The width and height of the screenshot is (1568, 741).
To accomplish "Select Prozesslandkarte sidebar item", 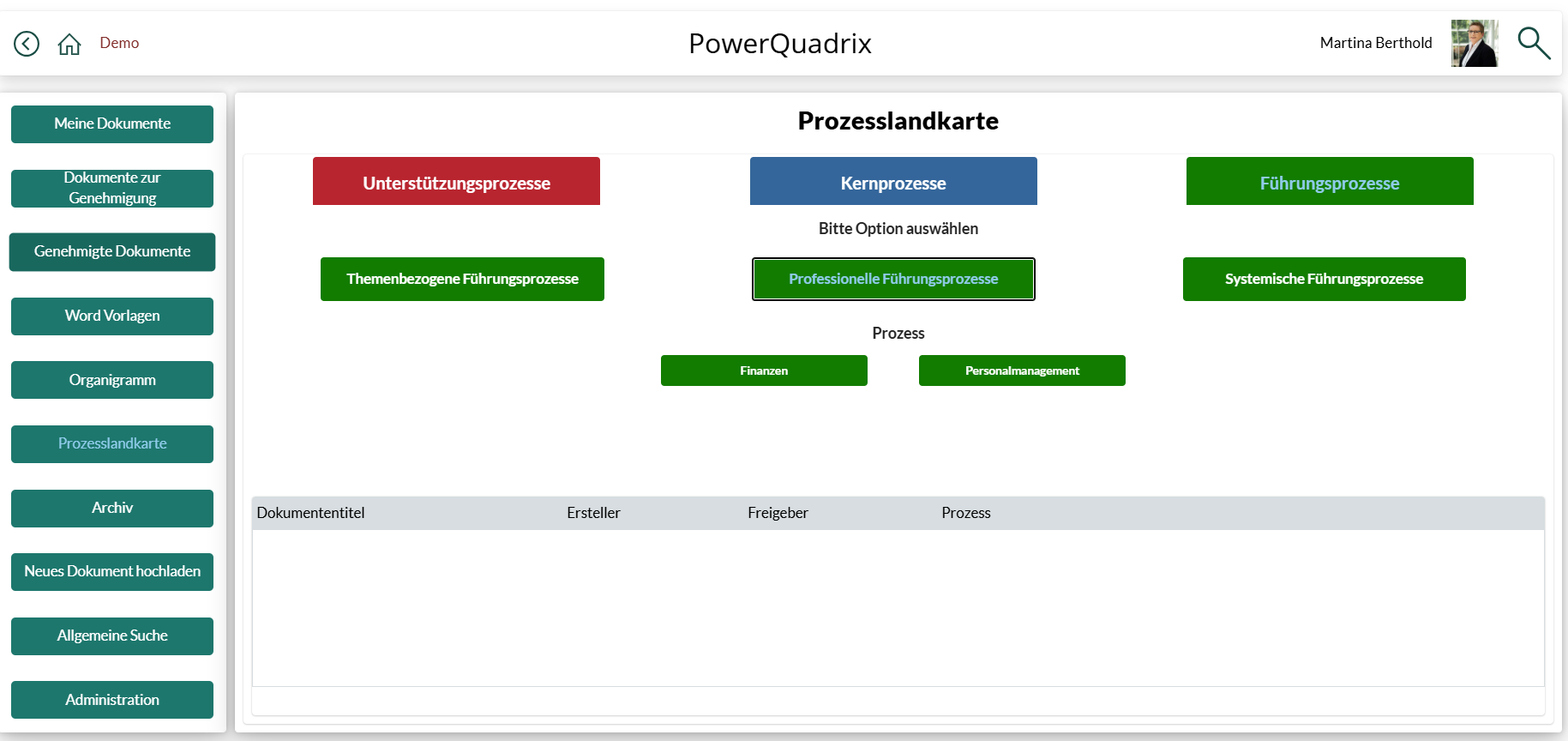I will (x=112, y=444).
